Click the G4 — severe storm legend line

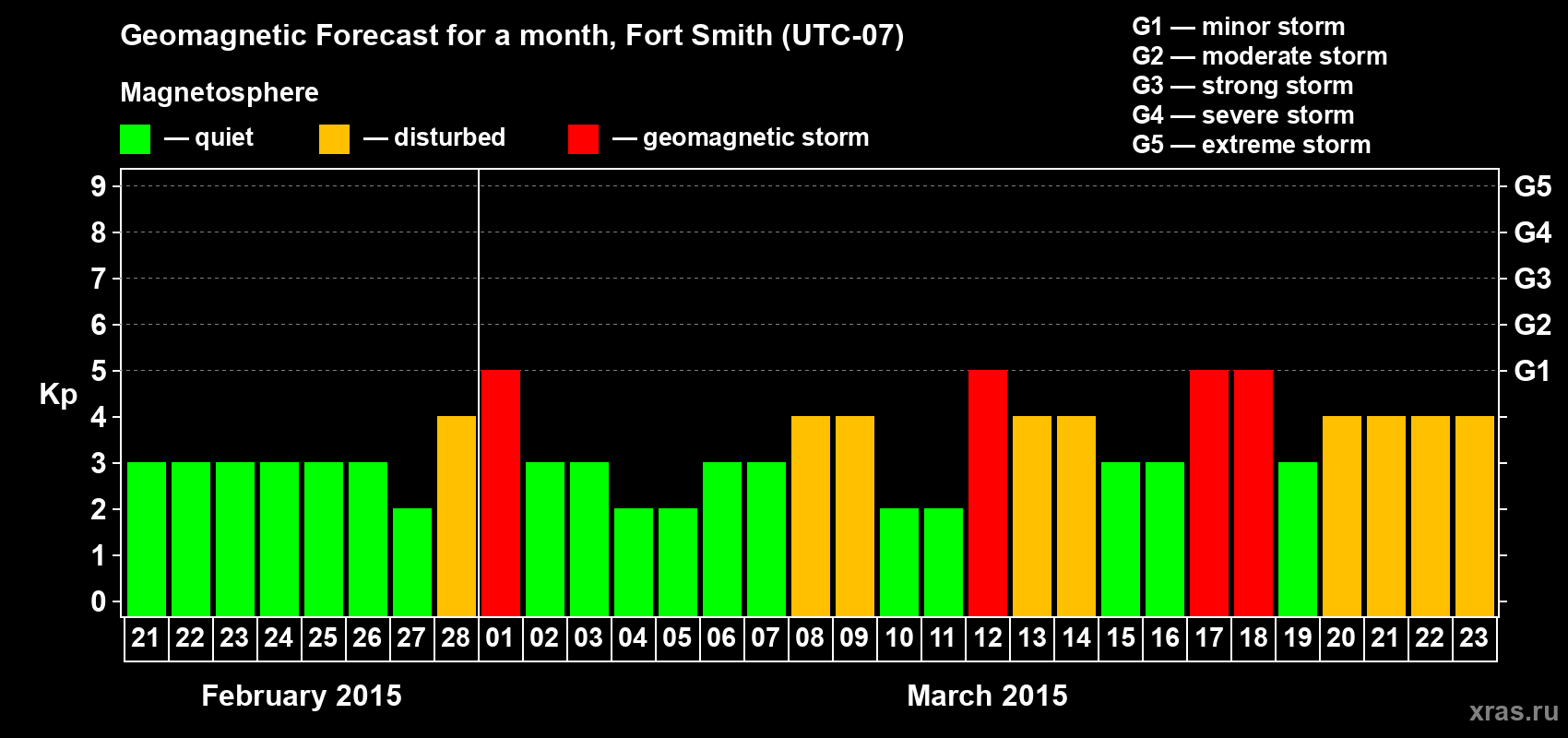pyautogui.click(x=1243, y=115)
